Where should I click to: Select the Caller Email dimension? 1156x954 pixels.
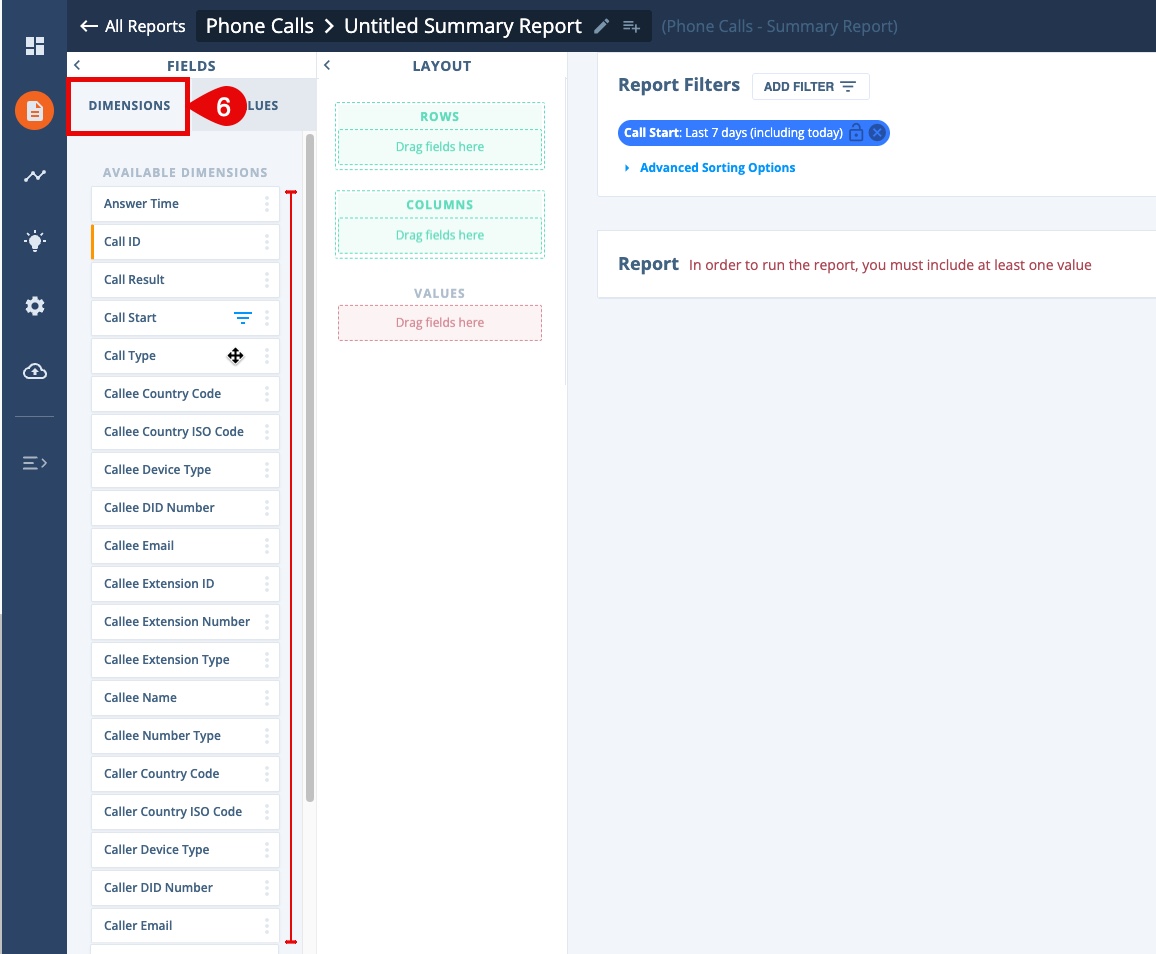point(185,925)
